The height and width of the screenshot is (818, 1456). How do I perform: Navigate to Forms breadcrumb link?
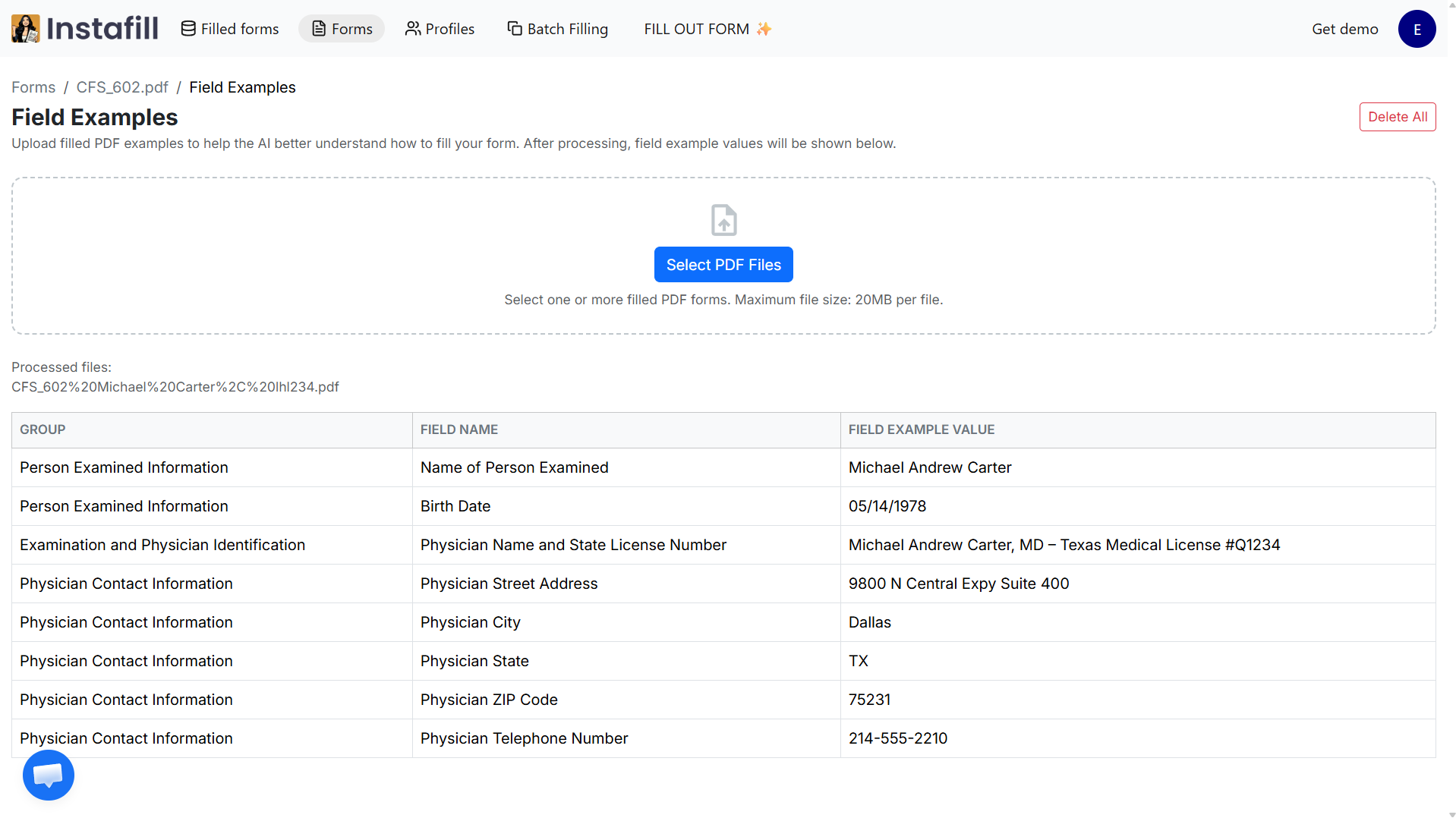[x=33, y=87]
